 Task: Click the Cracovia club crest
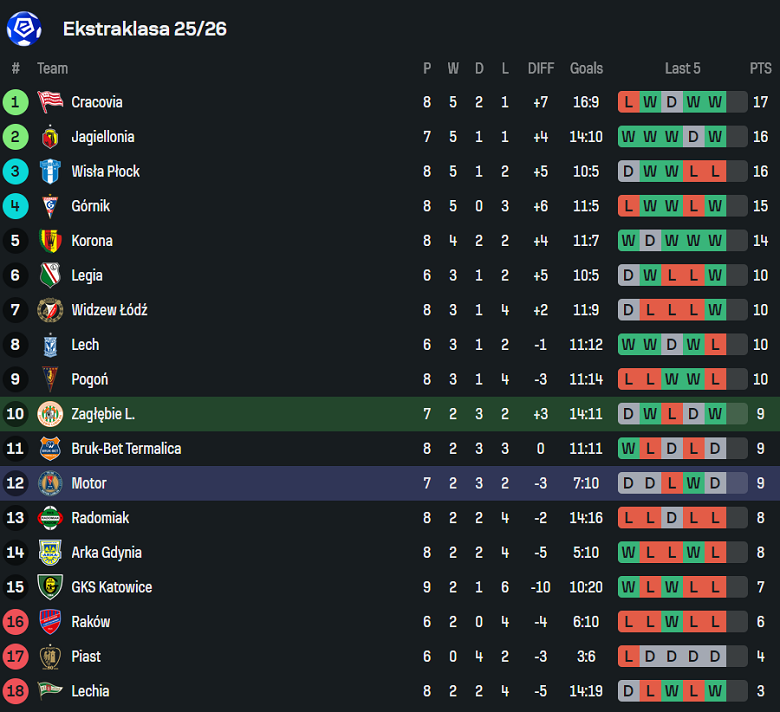point(50,102)
